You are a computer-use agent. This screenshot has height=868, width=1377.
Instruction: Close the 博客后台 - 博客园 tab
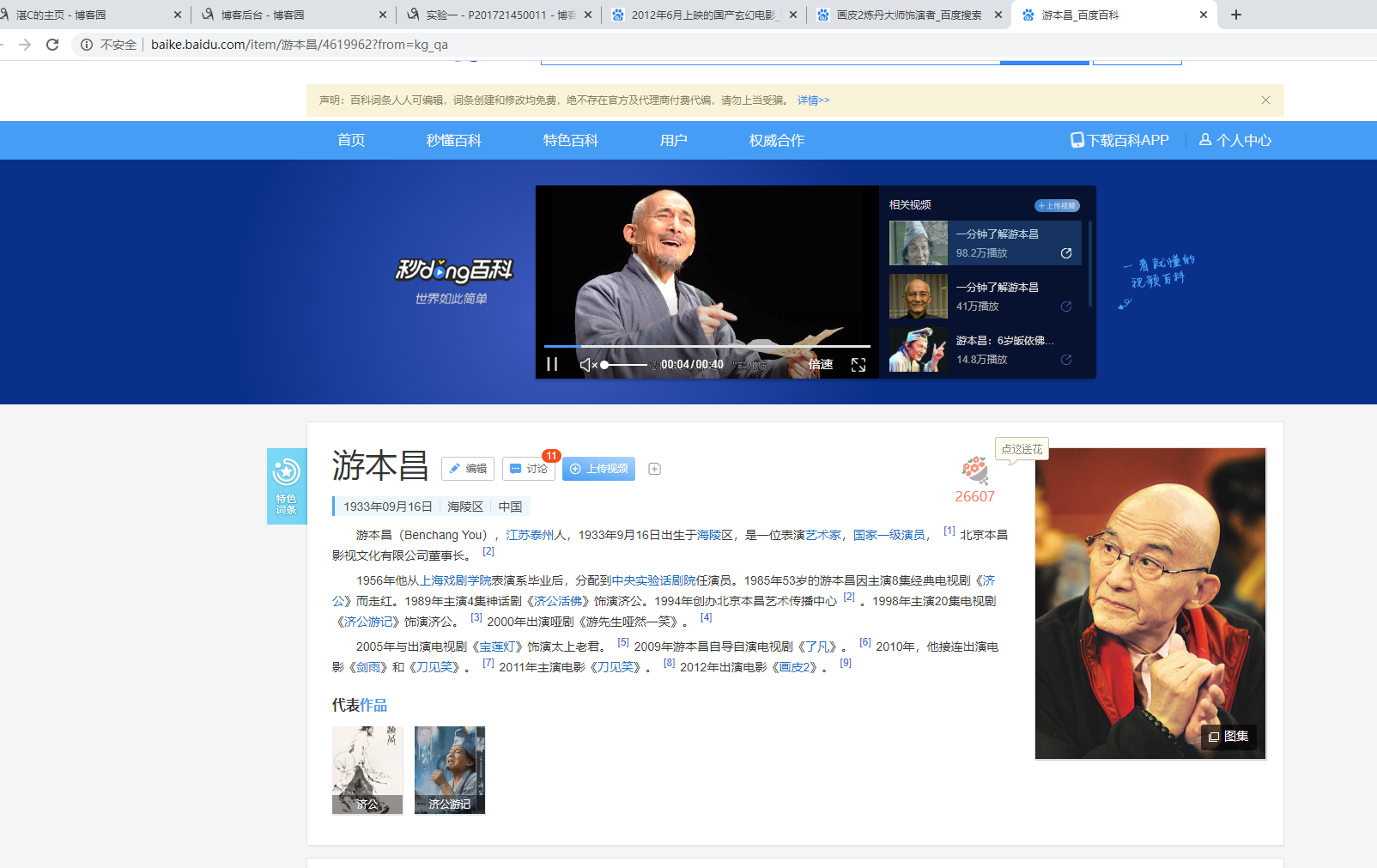(x=383, y=15)
